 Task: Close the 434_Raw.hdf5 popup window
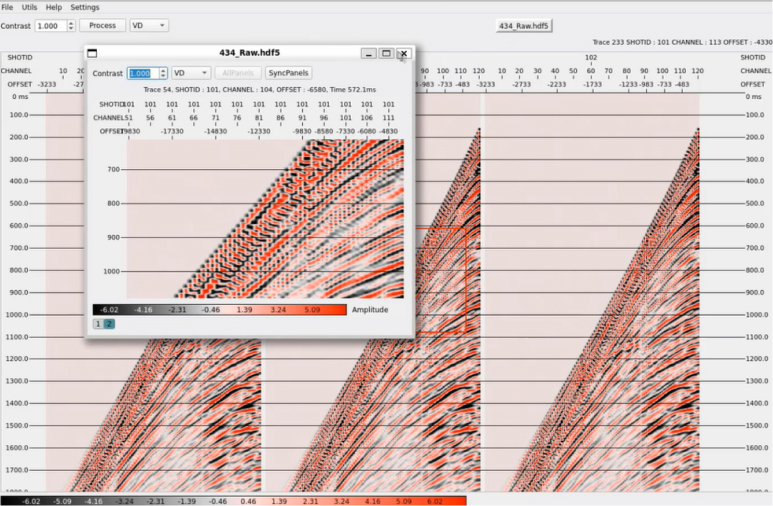[403, 54]
